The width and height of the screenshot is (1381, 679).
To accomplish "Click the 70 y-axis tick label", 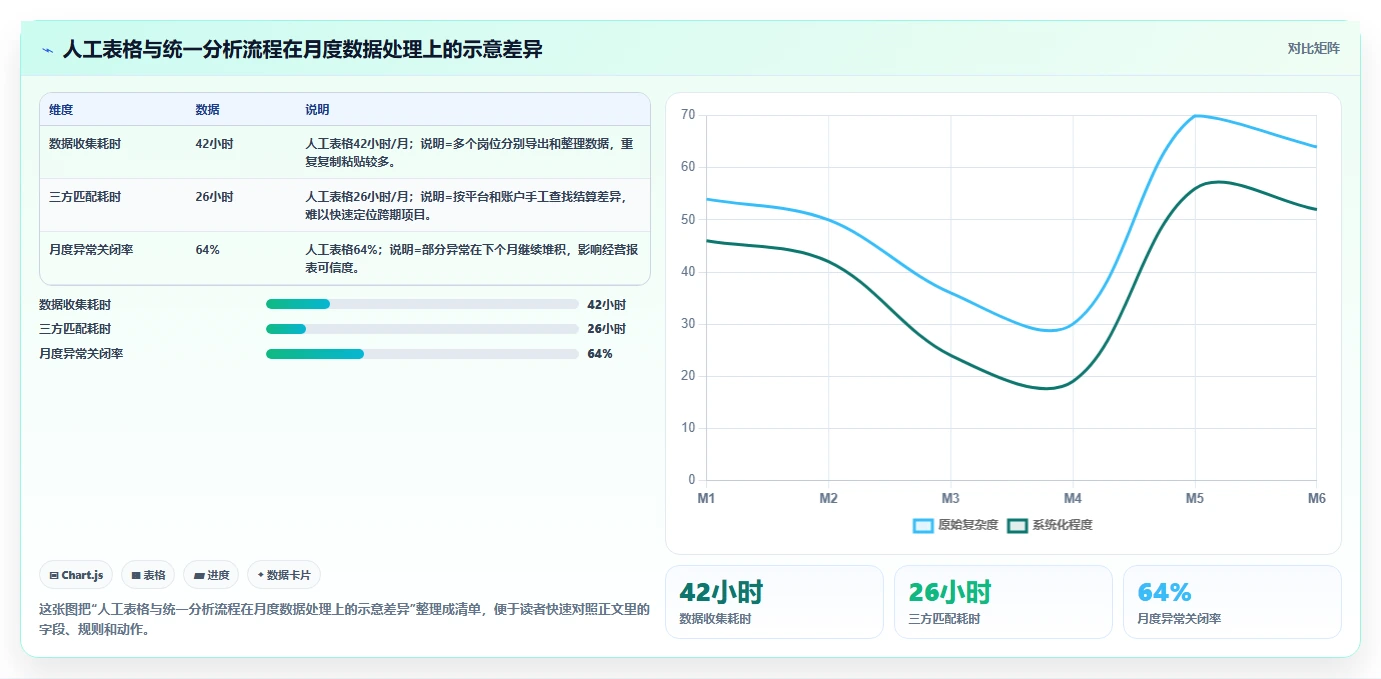I will pyautogui.click(x=688, y=115).
